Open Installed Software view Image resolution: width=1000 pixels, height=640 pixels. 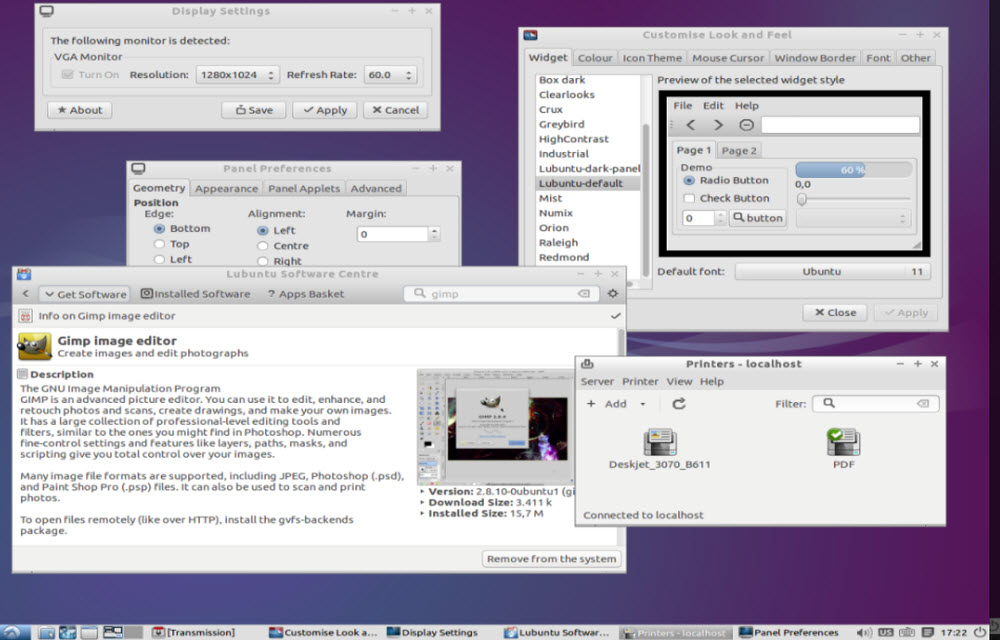point(195,294)
